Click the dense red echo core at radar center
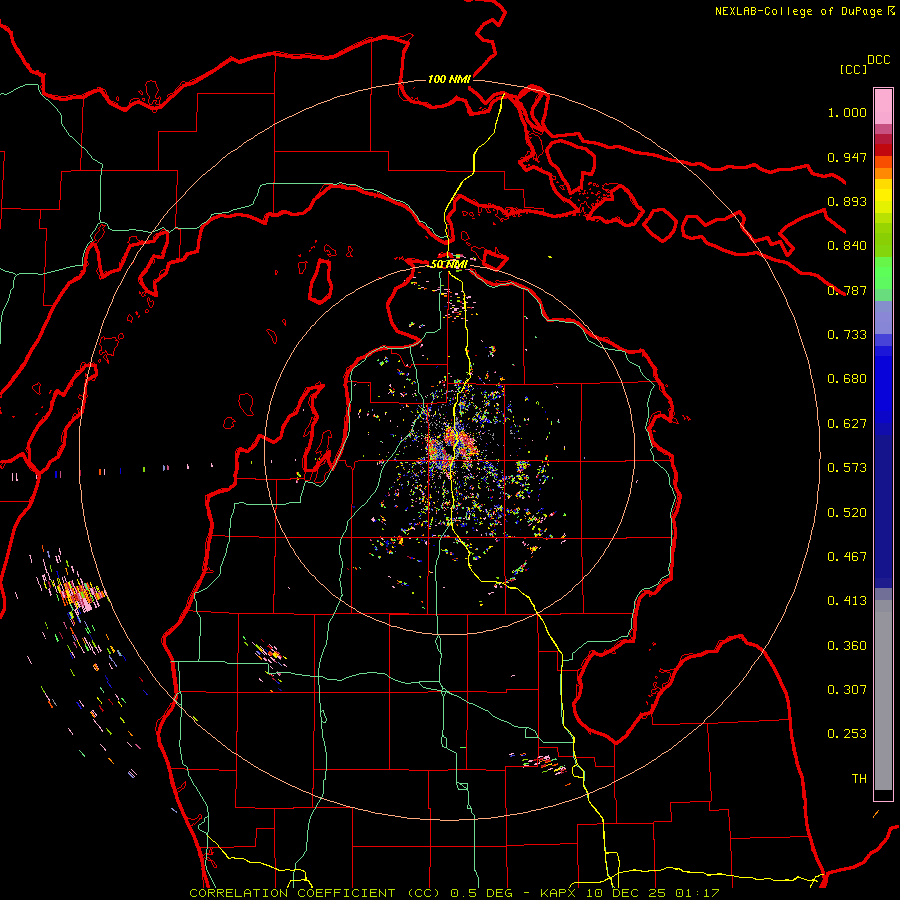Screen dimensions: 900x900 coord(451,447)
